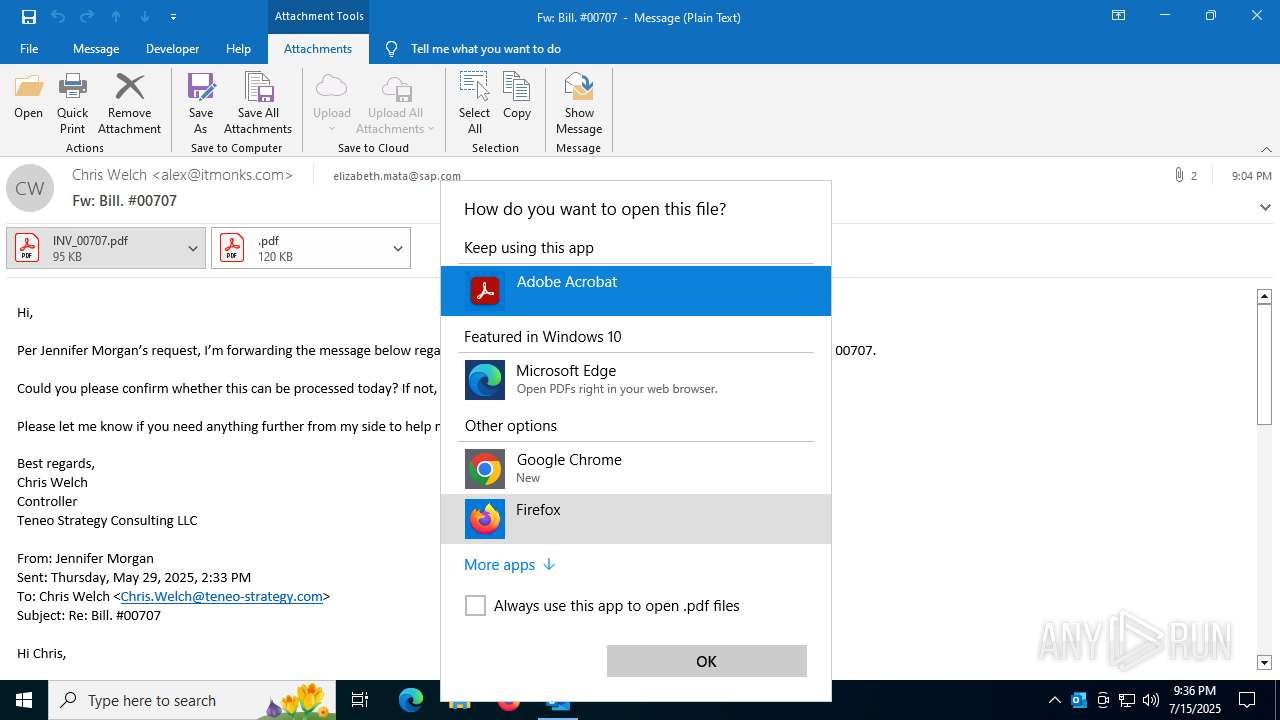
Task: Click the Remove Attachment button
Action: coord(129,103)
